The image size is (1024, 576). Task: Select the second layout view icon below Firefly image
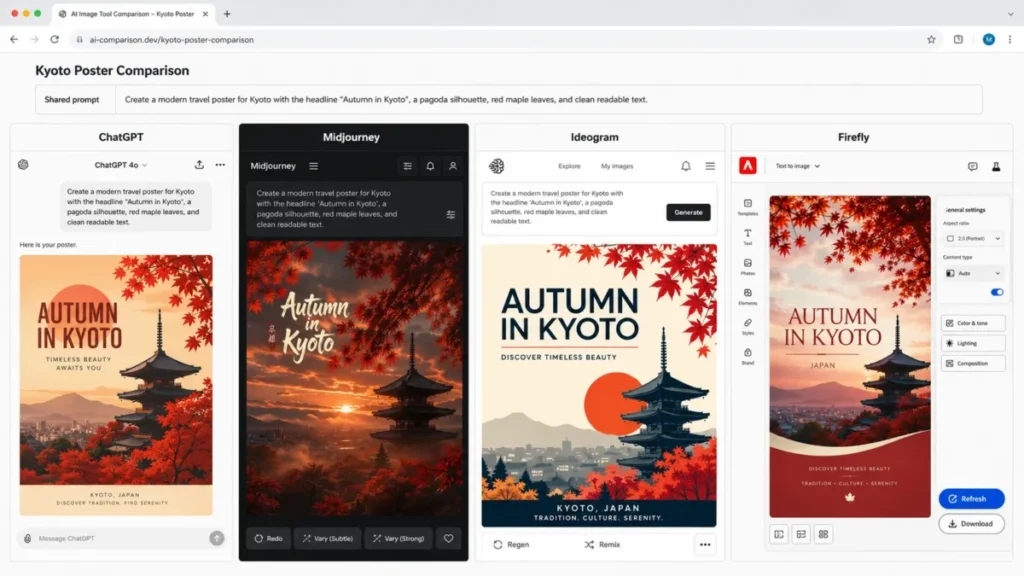point(801,534)
